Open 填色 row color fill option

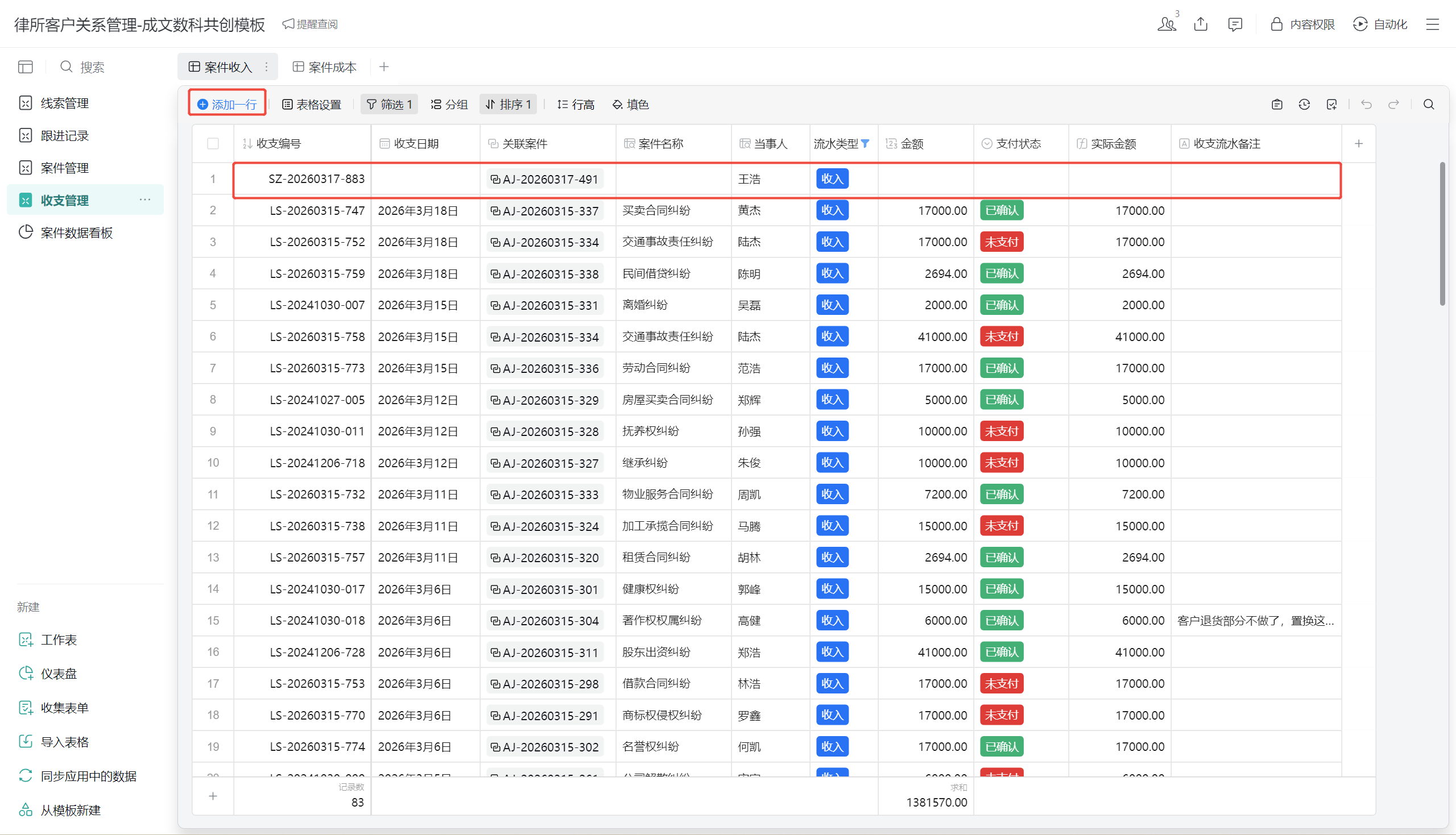(x=630, y=105)
